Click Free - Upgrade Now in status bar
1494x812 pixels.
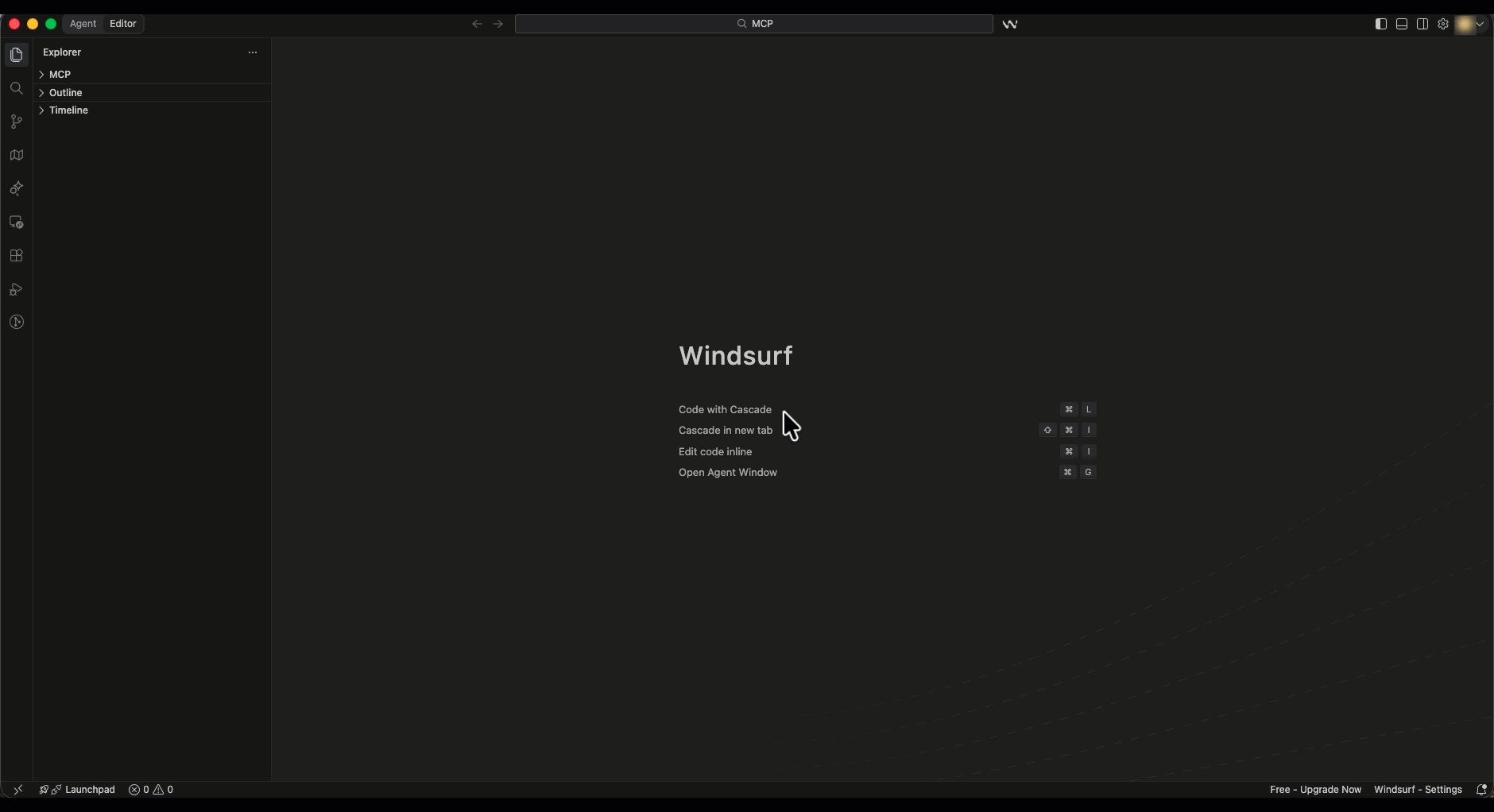pos(1315,789)
